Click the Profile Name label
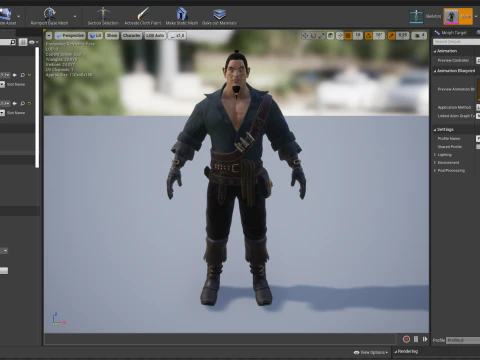The height and width of the screenshot is (360, 480). coord(449,138)
